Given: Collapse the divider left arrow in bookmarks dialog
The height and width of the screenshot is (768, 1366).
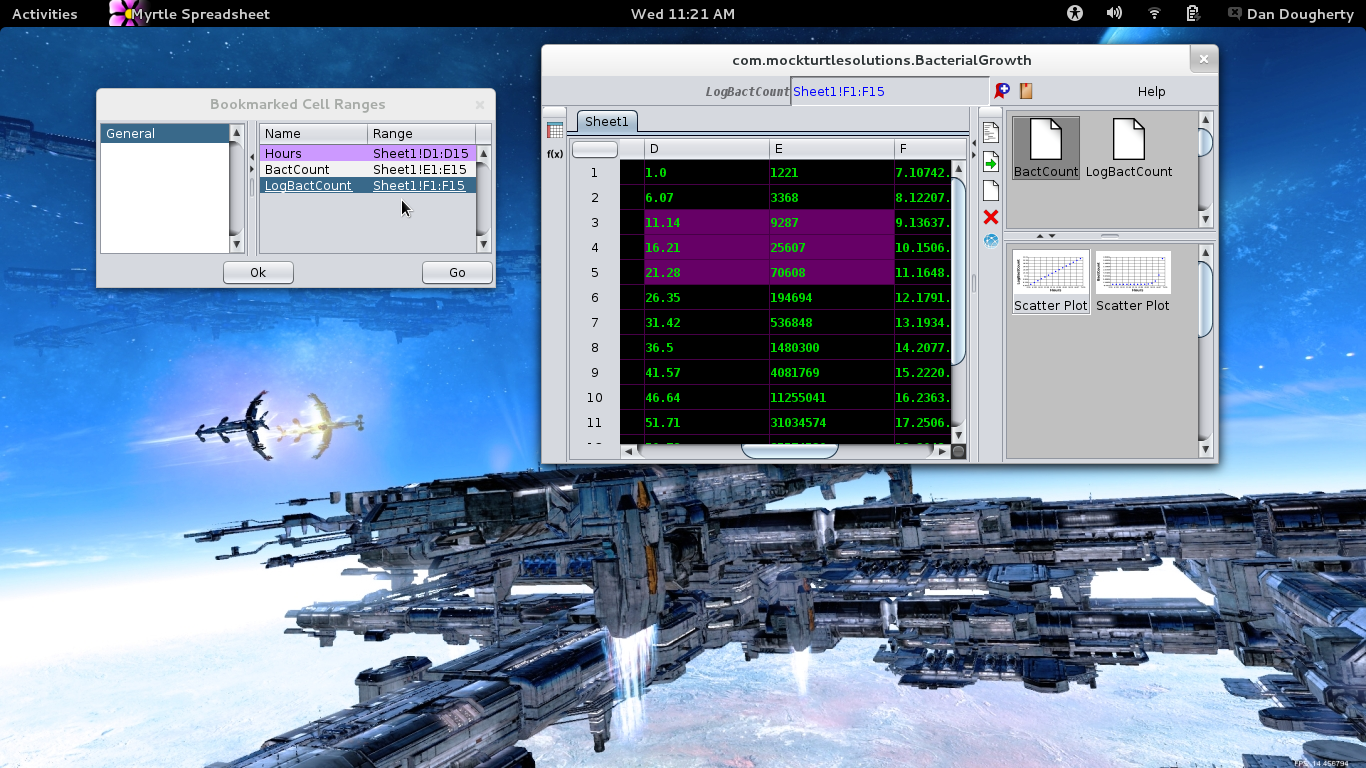Looking at the screenshot, I should click(252, 156).
